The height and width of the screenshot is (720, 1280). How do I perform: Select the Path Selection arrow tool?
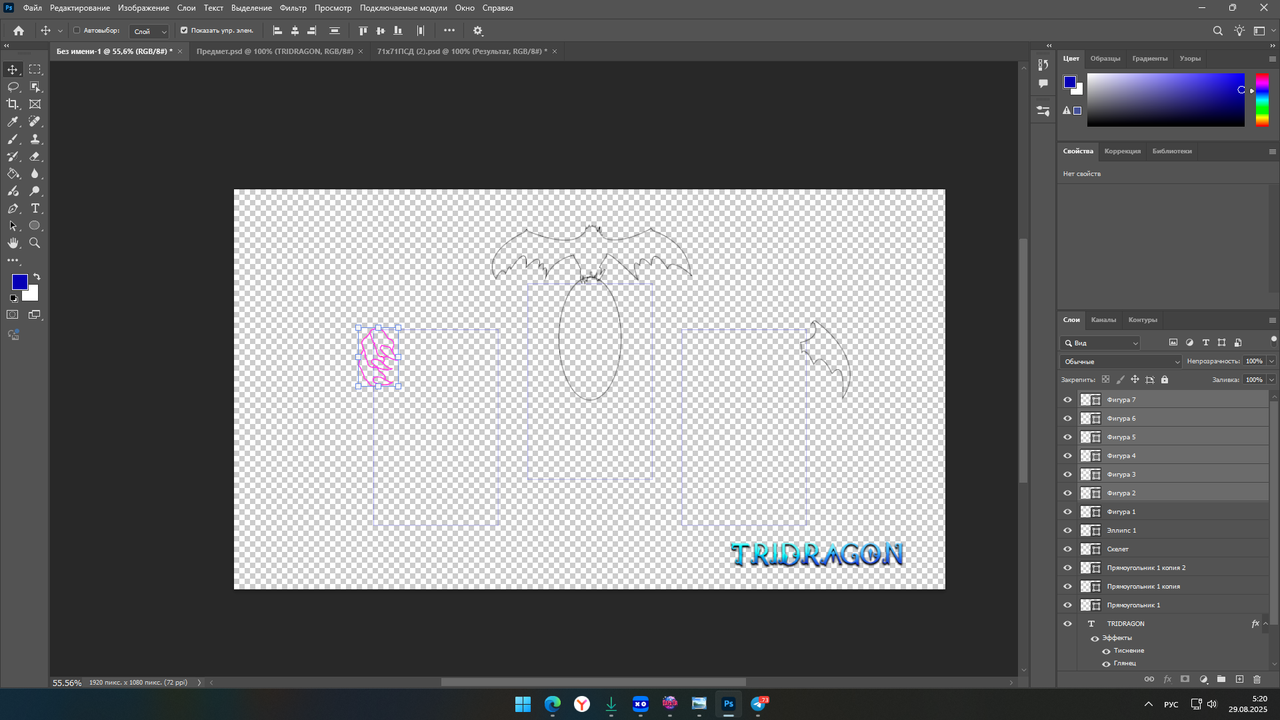click(13, 225)
